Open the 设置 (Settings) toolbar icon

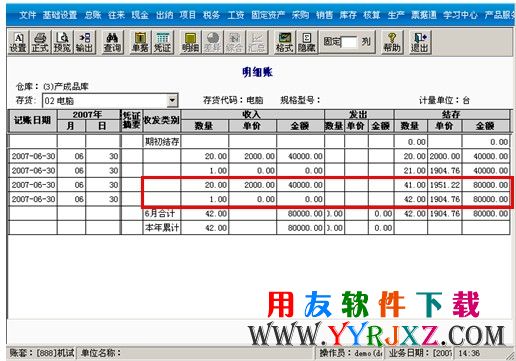pos(18,42)
